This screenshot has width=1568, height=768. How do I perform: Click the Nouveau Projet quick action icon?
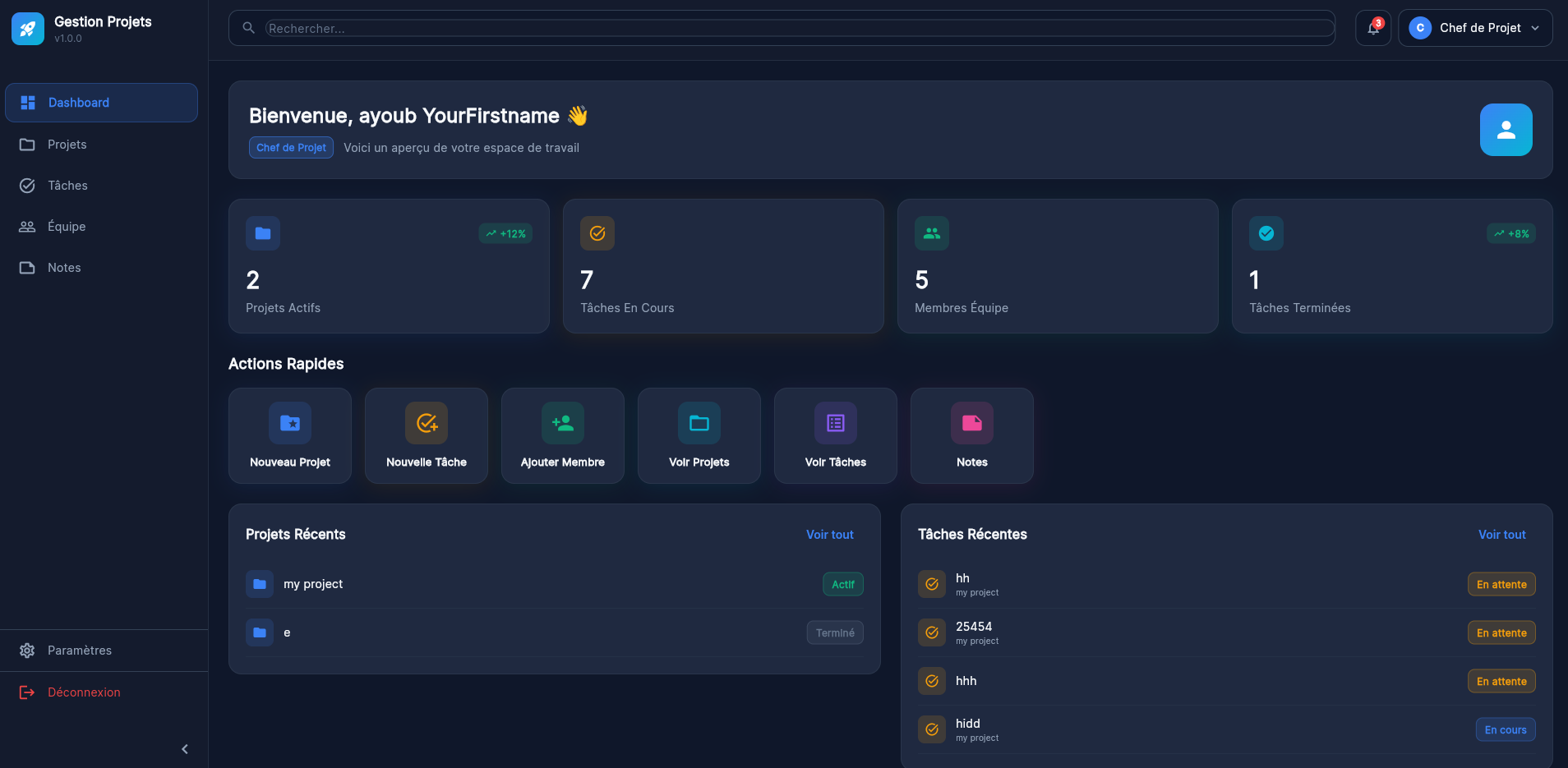pyautogui.click(x=290, y=423)
